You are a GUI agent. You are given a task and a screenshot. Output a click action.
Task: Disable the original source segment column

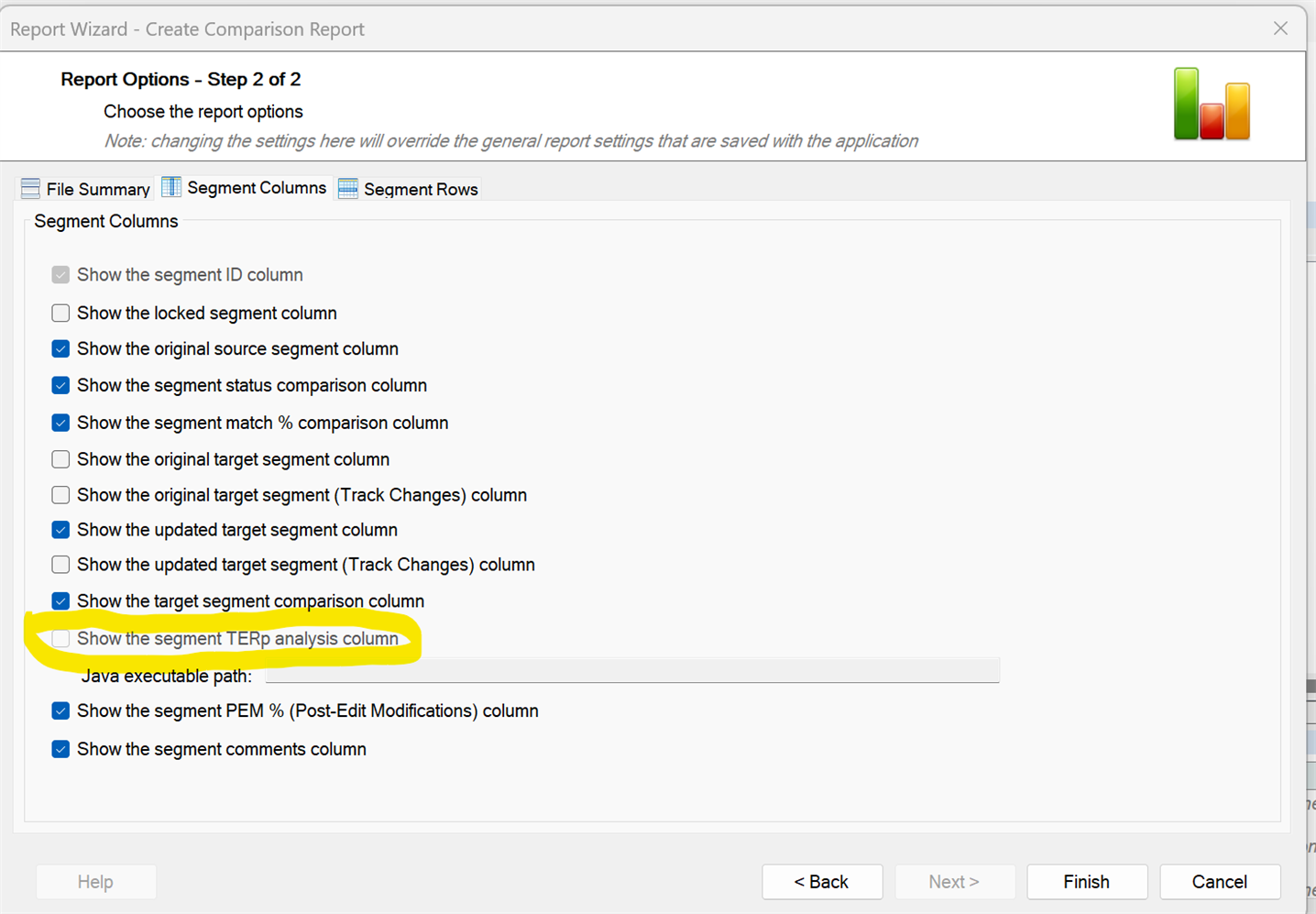pyautogui.click(x=60, y=348)
